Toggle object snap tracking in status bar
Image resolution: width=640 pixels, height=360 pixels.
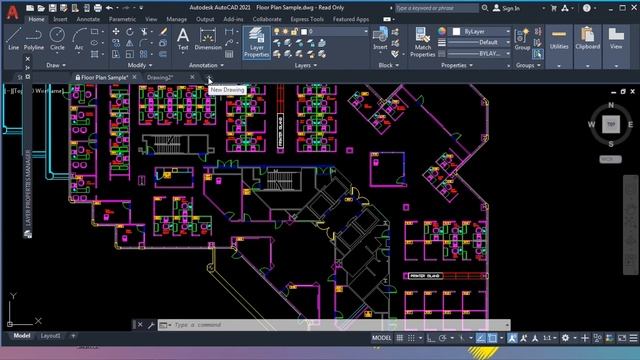click(x=481, y=338)
